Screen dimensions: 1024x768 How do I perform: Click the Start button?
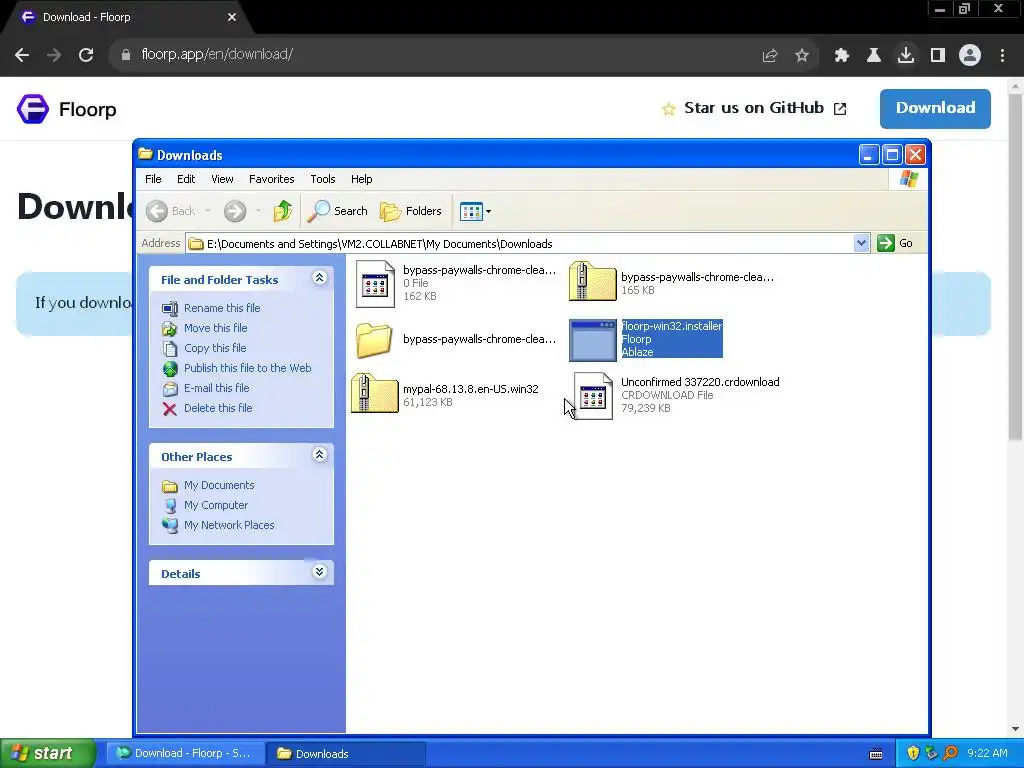(x=47, y=753)
